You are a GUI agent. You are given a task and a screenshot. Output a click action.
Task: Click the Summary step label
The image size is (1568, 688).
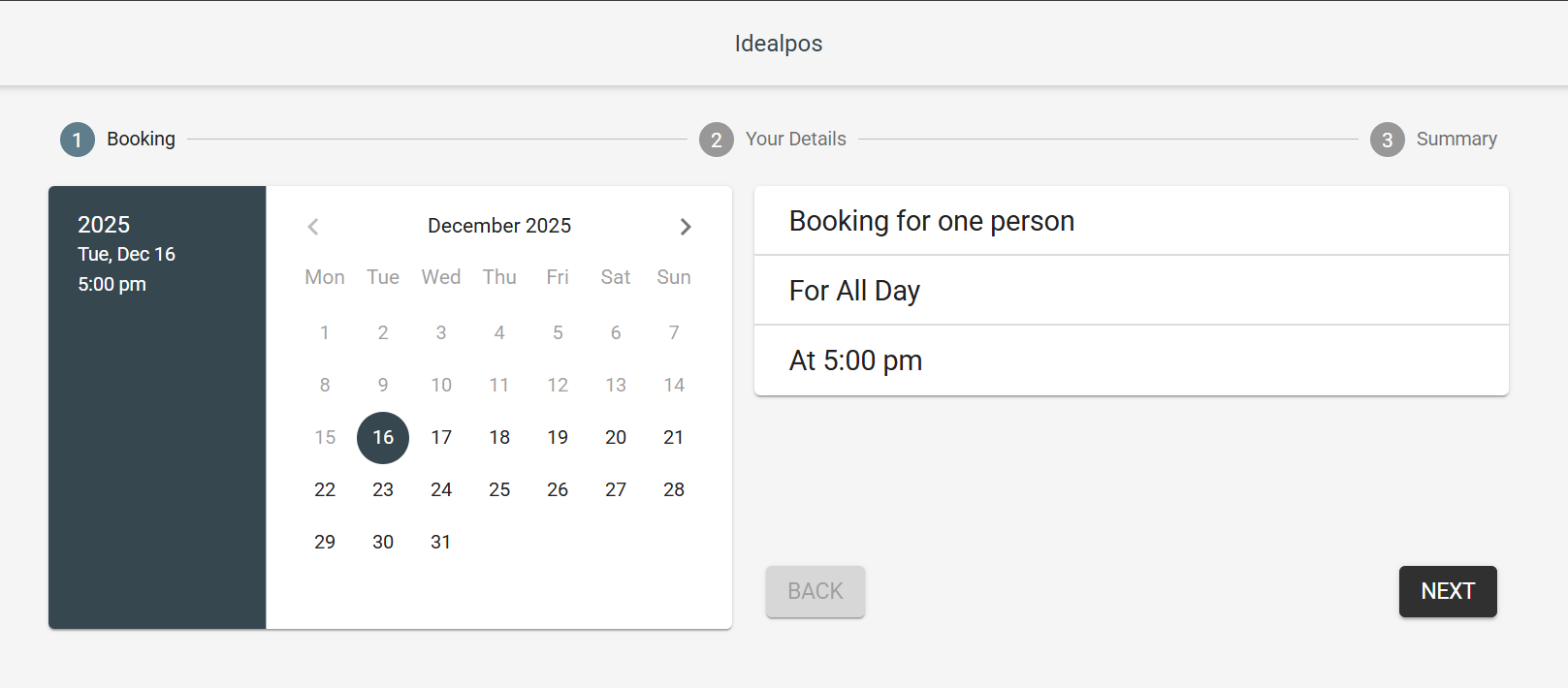pyautogui.click(x=1456, y=140)
